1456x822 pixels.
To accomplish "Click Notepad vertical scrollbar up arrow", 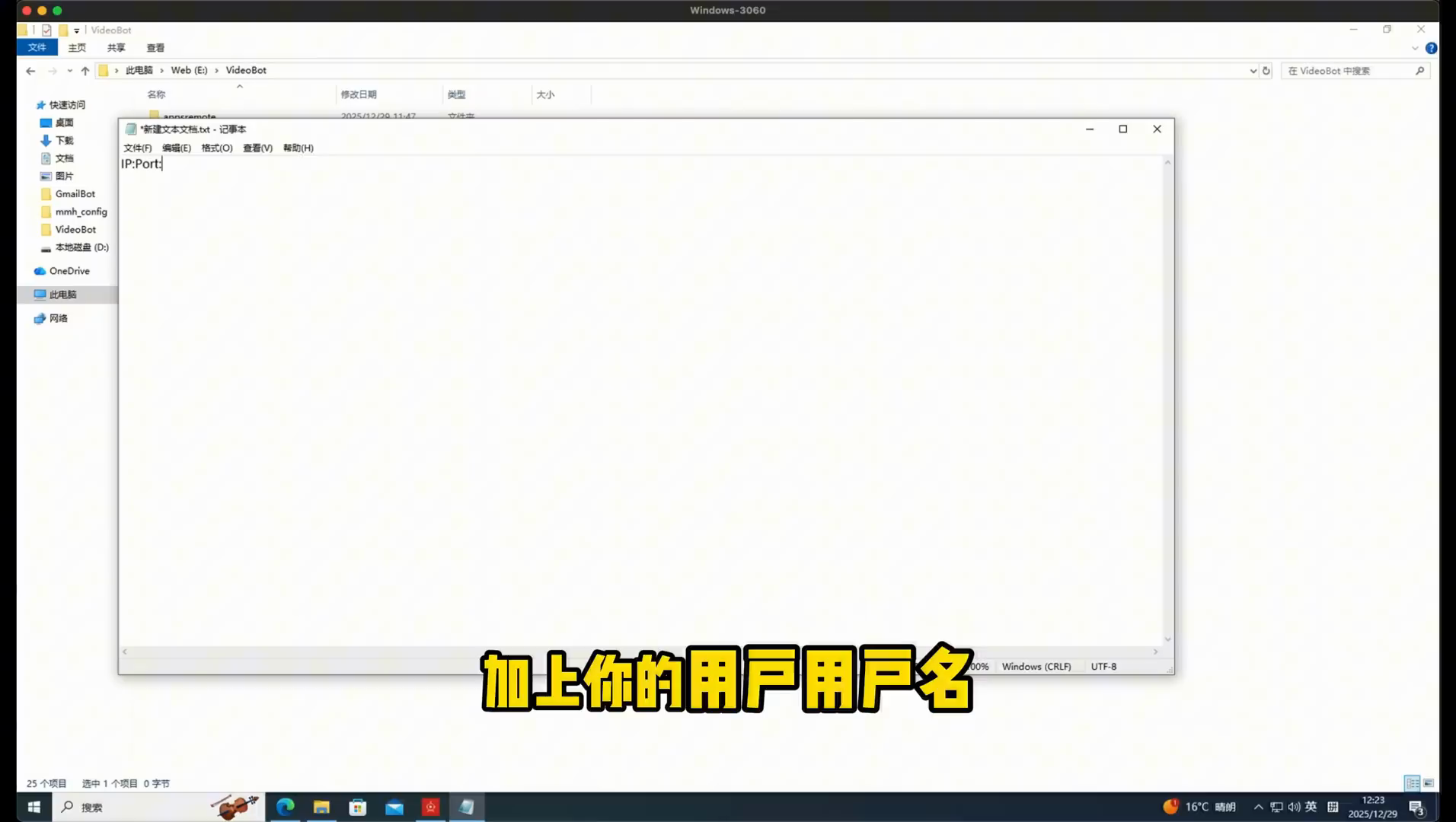I will [1167, 162].
